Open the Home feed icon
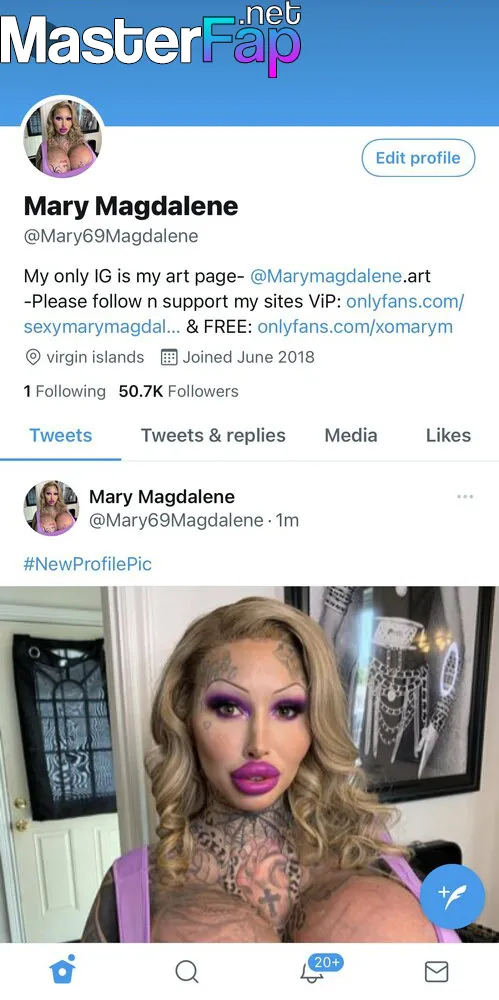 [x=63, y=970]
